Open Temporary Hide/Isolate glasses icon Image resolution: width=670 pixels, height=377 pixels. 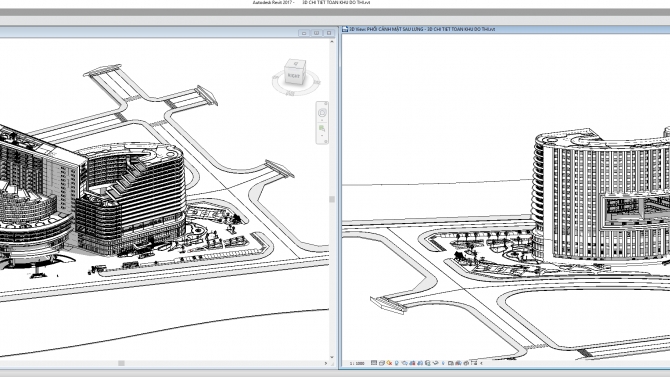tap(435, 363)
